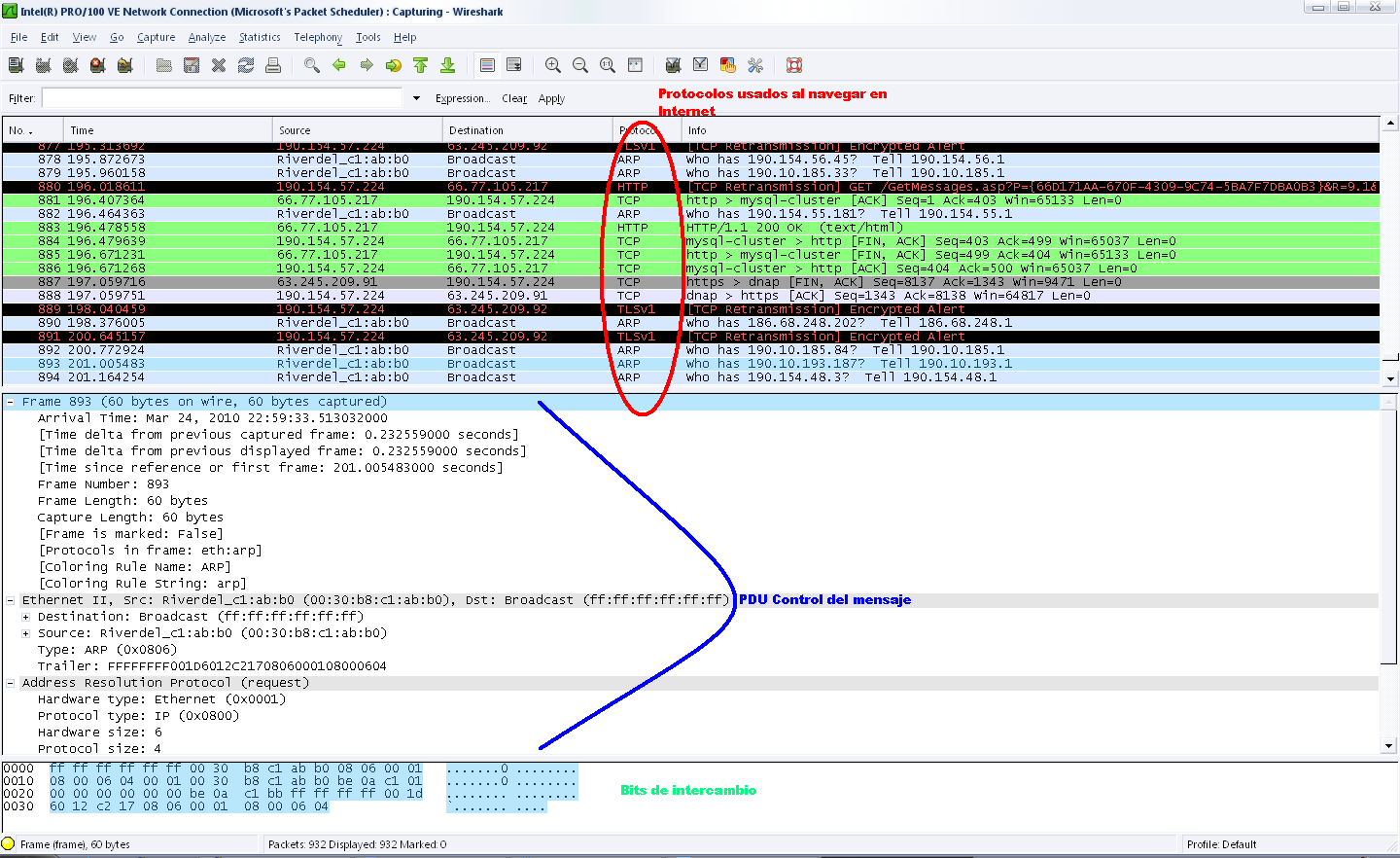Select the Find Packet magnifier icon
The height and width of the screenshot is (858, 1400).
tap(311, 65)
